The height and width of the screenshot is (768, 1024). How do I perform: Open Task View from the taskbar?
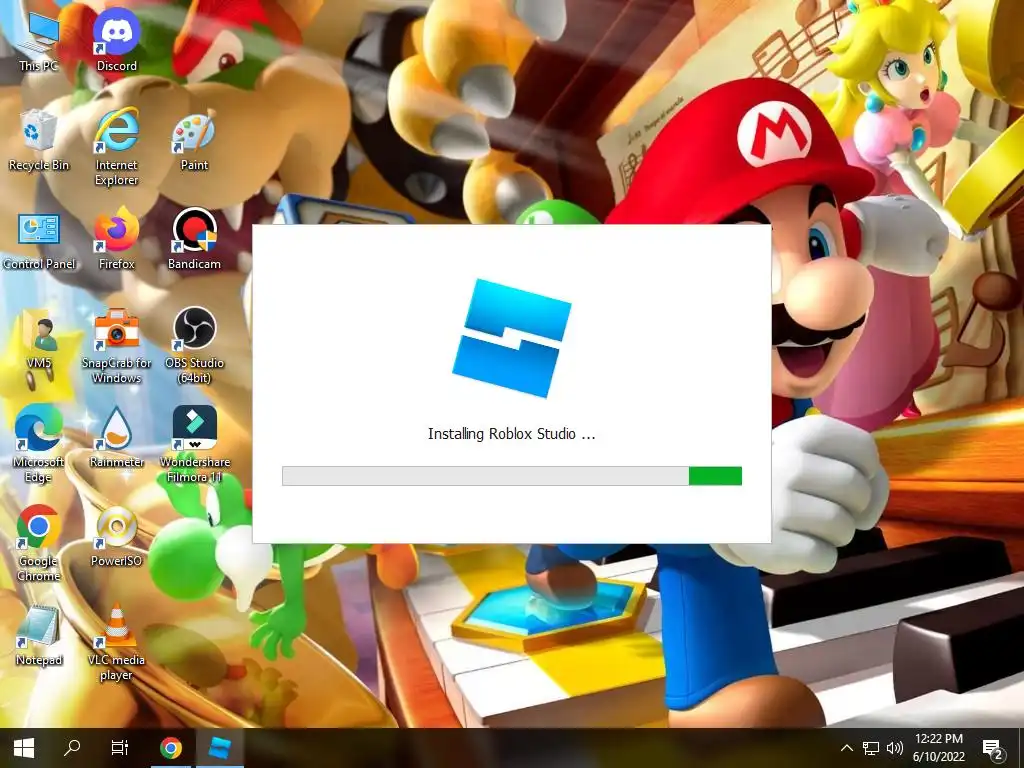(120, 748)
